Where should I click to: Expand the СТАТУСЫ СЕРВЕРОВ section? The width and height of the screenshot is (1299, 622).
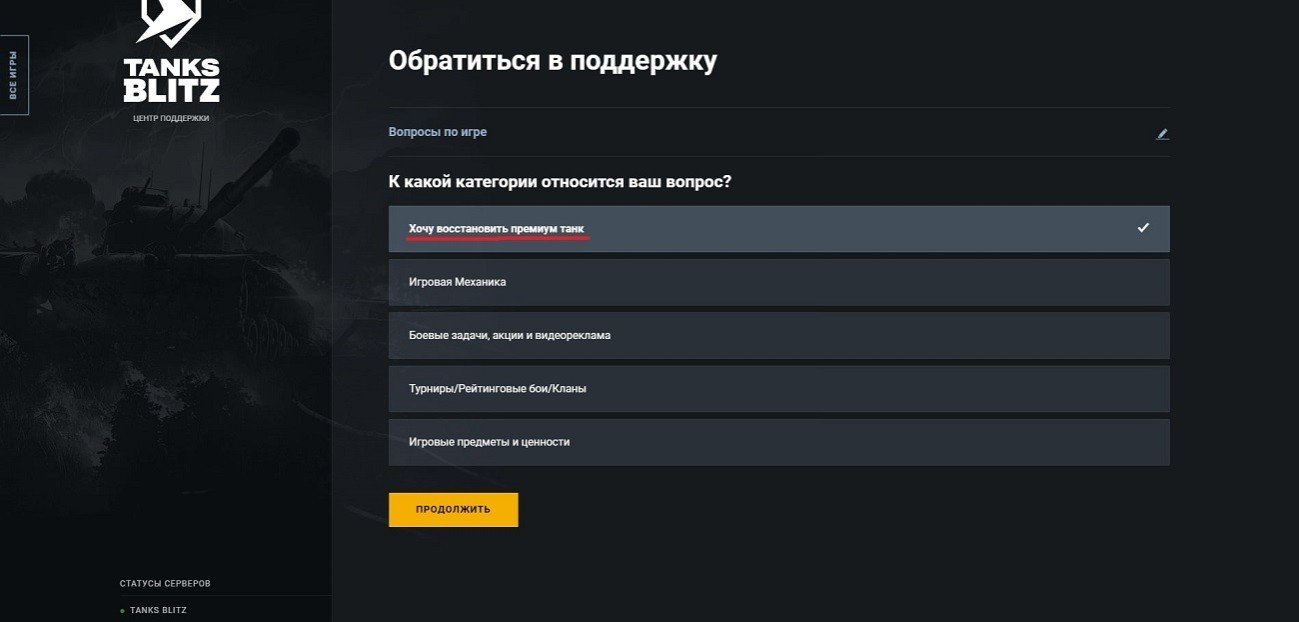[165, 583]
